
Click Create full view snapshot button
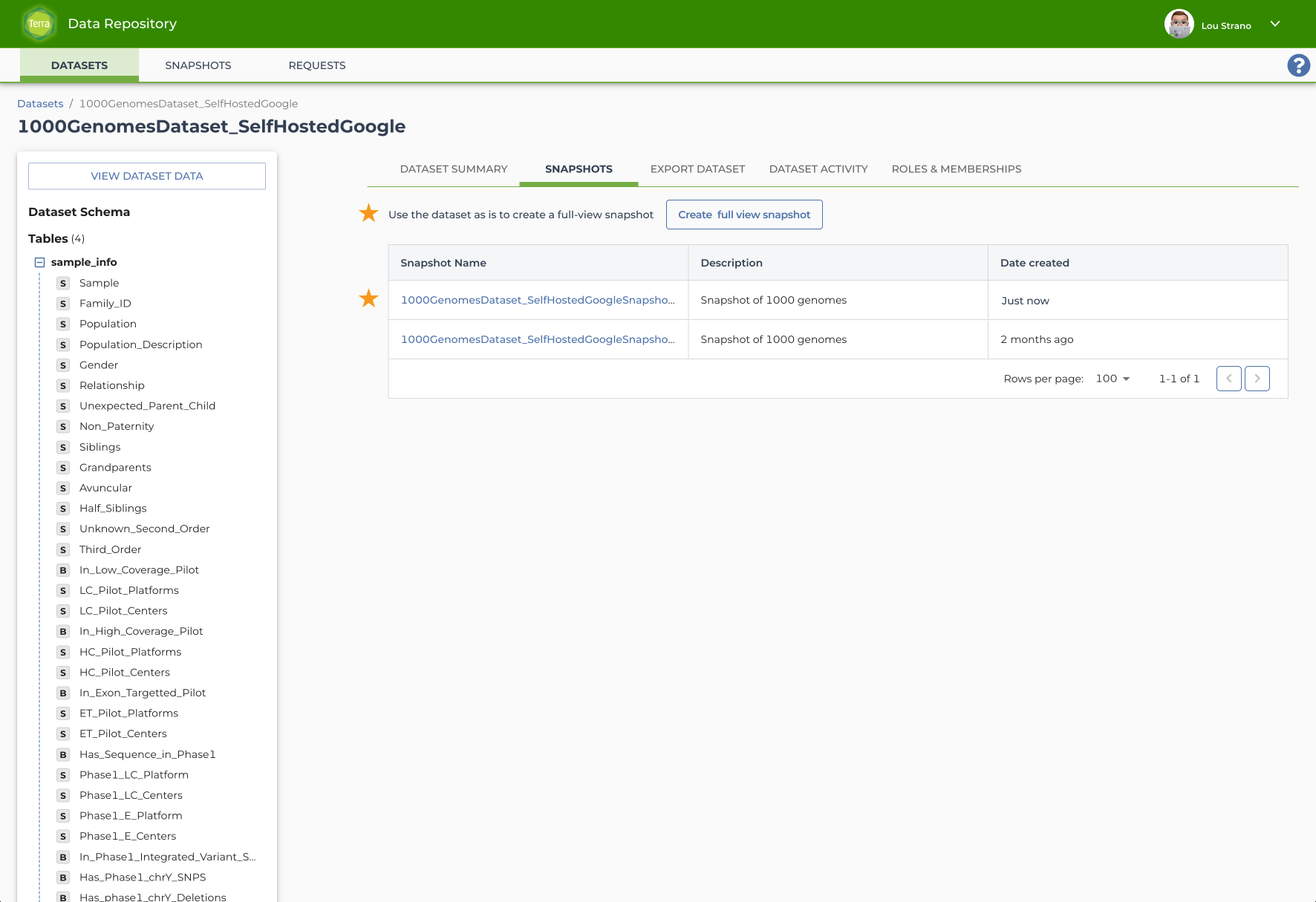click(x=744, y=215)
